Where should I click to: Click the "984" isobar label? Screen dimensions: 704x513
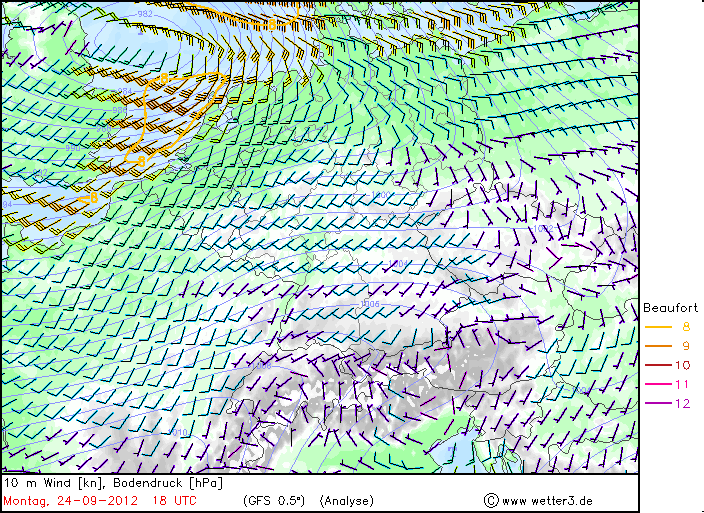coord(125,92)
